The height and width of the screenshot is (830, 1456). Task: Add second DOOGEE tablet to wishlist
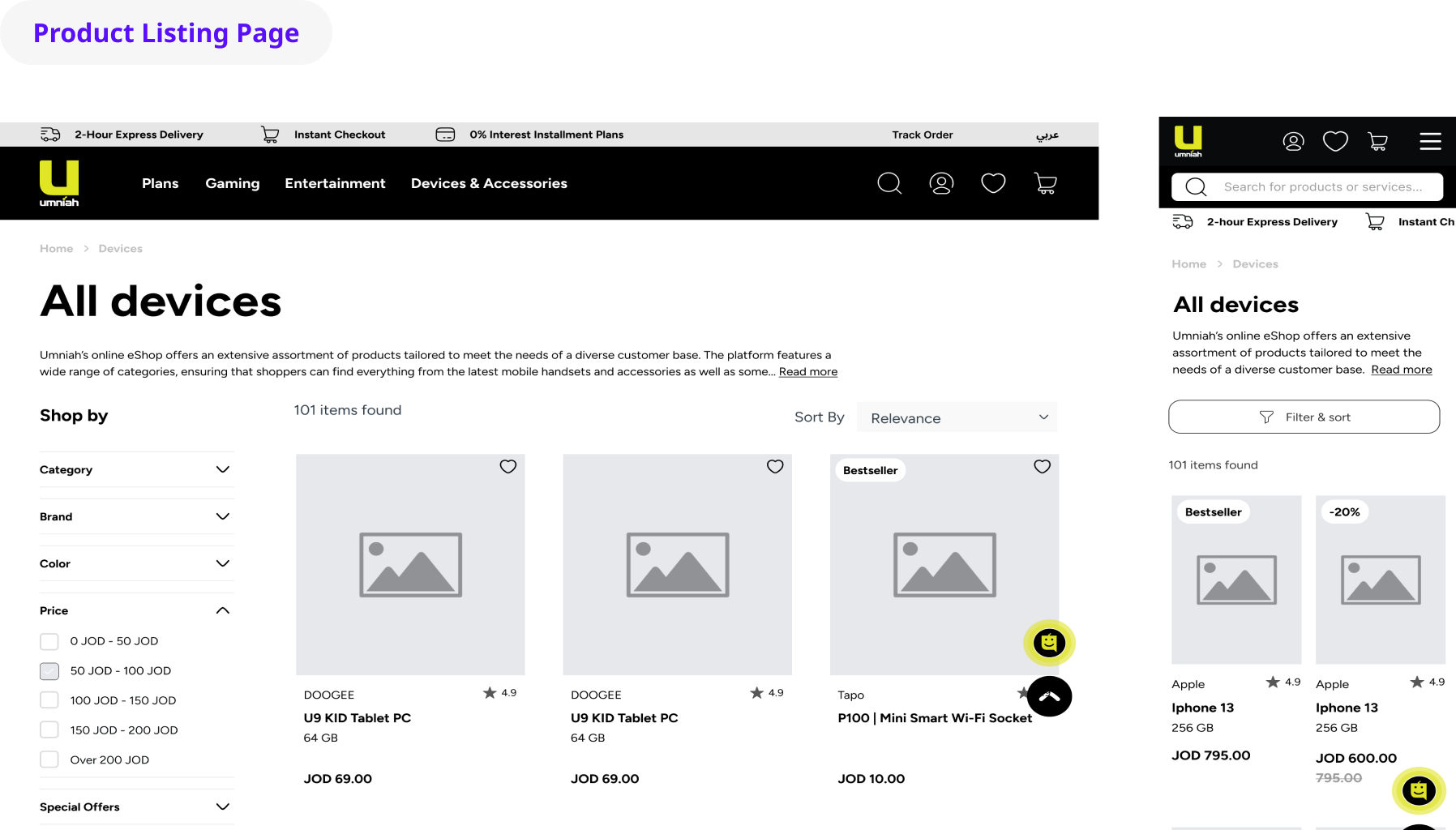pyautogui.click(x=775, y=466)
